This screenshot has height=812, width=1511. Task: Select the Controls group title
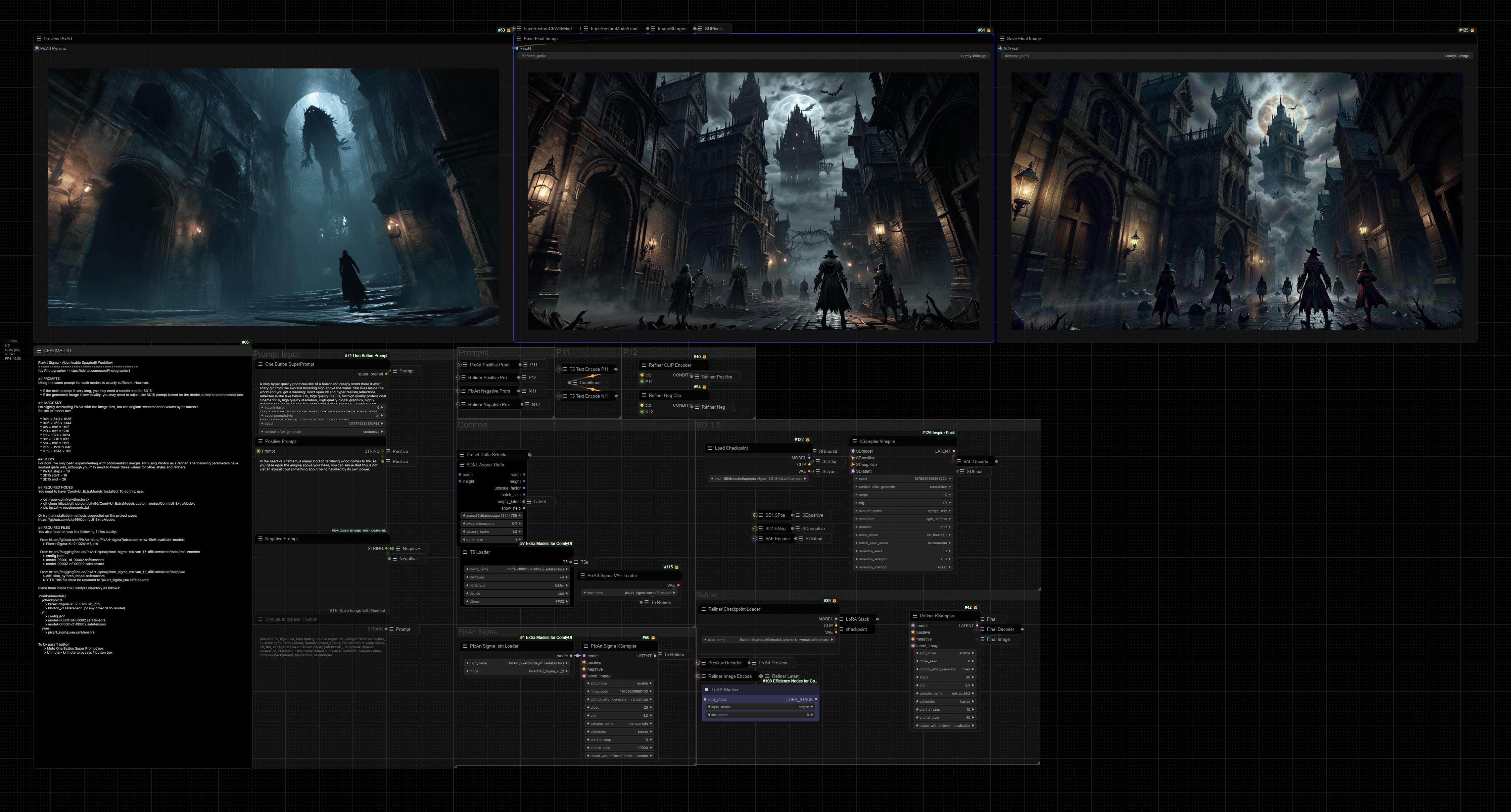click(x=473, y=425)
